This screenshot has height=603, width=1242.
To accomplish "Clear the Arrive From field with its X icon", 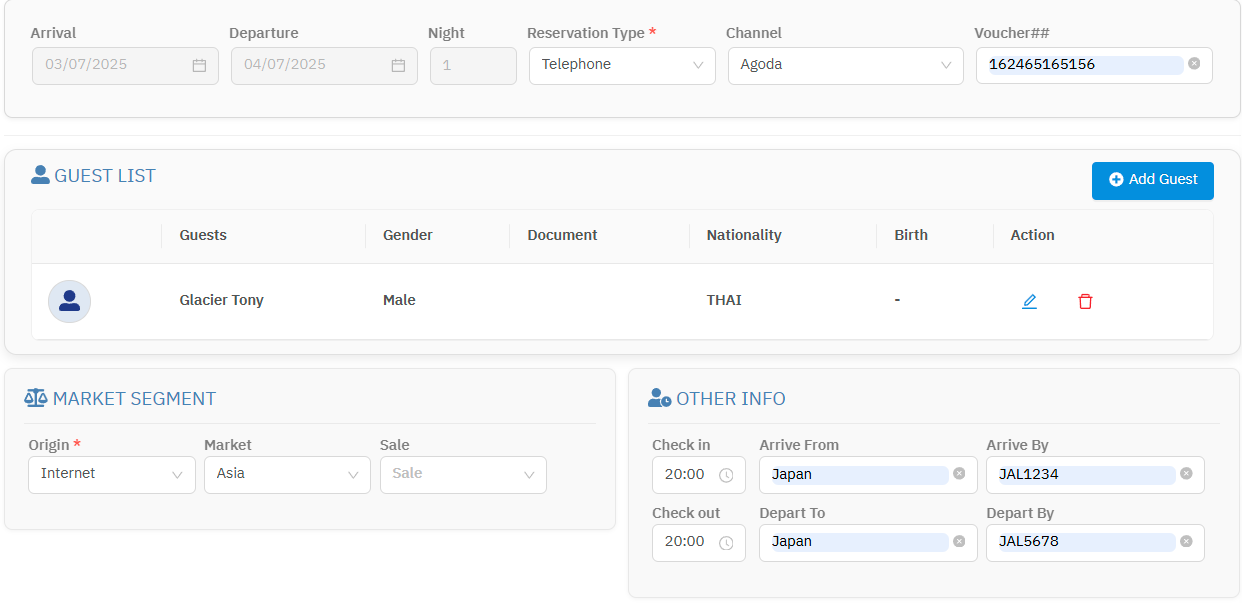I will point(959,474).
